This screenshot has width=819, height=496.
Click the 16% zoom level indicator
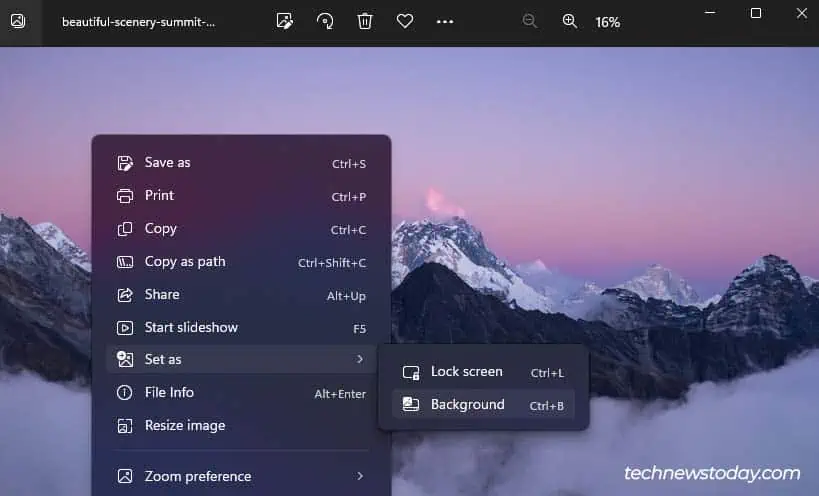pos(607,22)
